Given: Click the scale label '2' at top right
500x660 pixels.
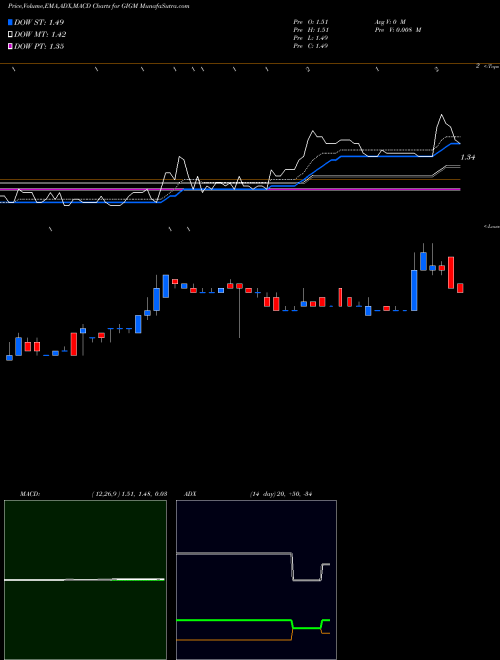Looking at the screenshot, I should pos(478,66).
